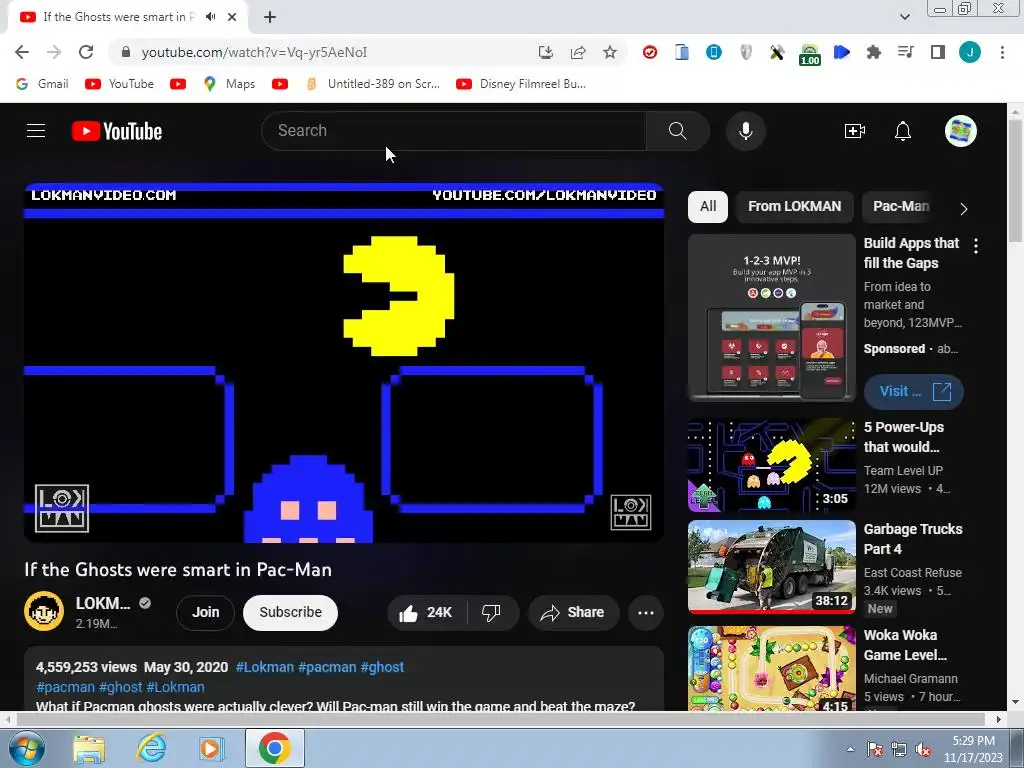Open the 5 Power-Ups video thumbnail
The image size is (1024, 768).
(771, 466)
